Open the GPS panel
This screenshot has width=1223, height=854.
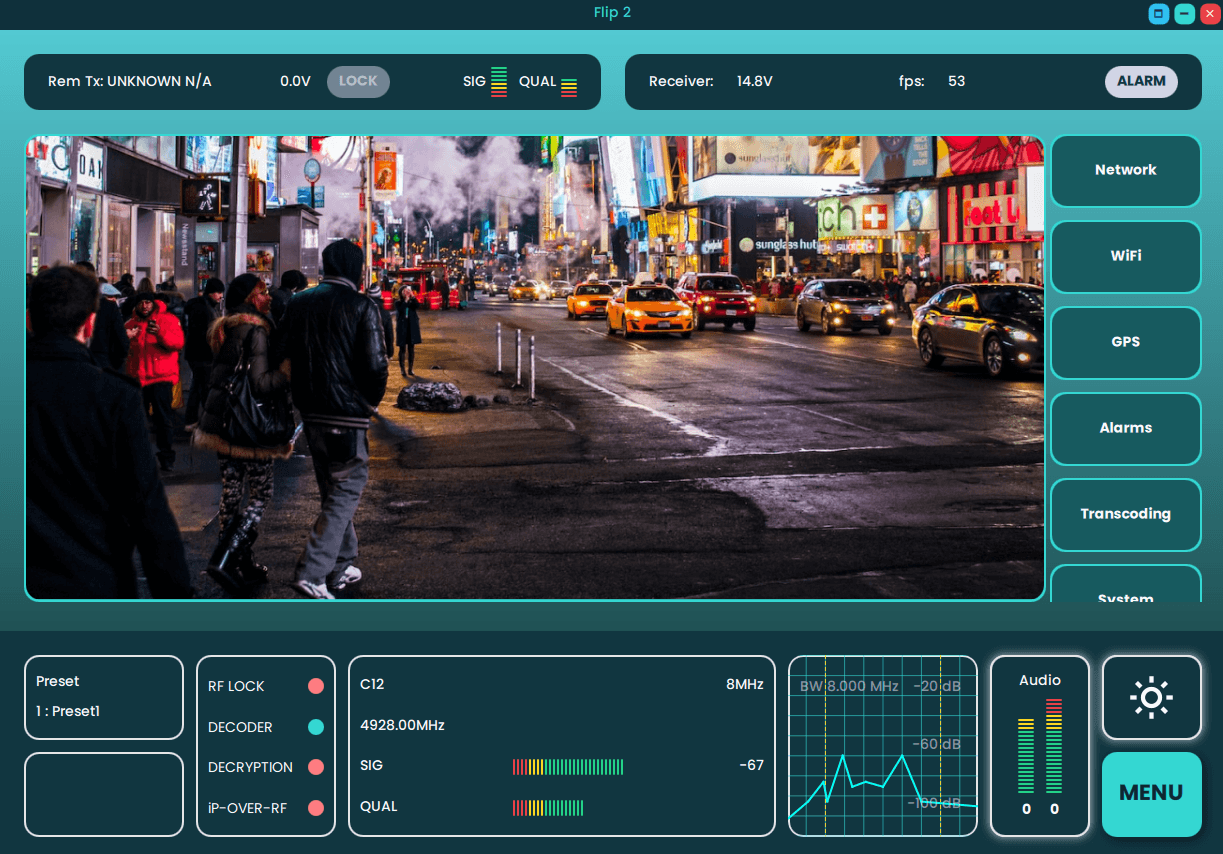(x=1125, y=342)
